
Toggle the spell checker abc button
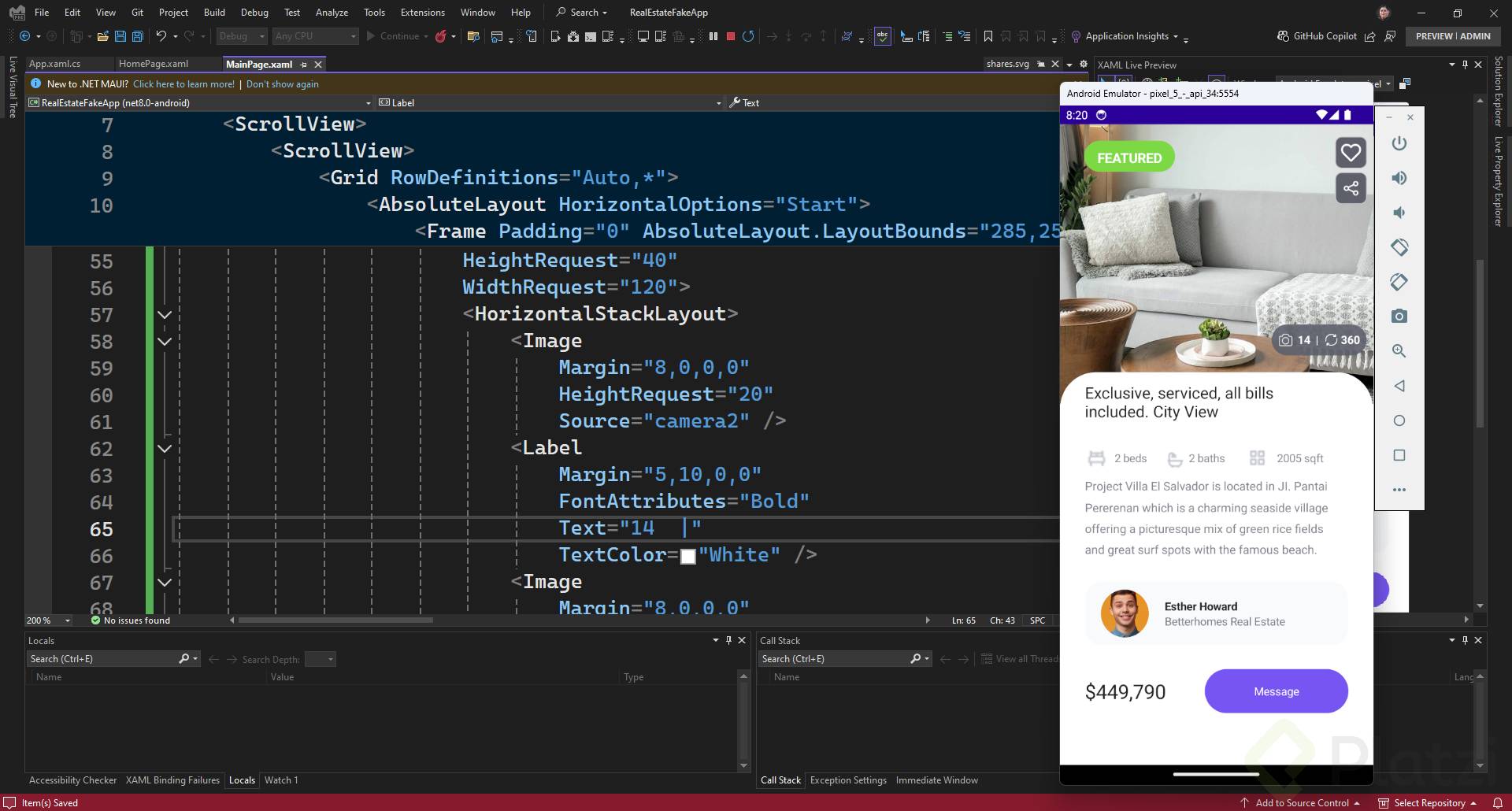[x=883, y=36]
